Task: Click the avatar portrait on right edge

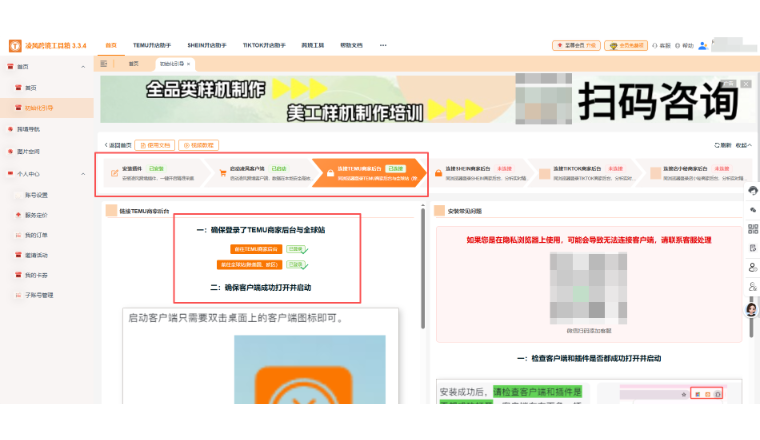Action: [x=751, y=310]
